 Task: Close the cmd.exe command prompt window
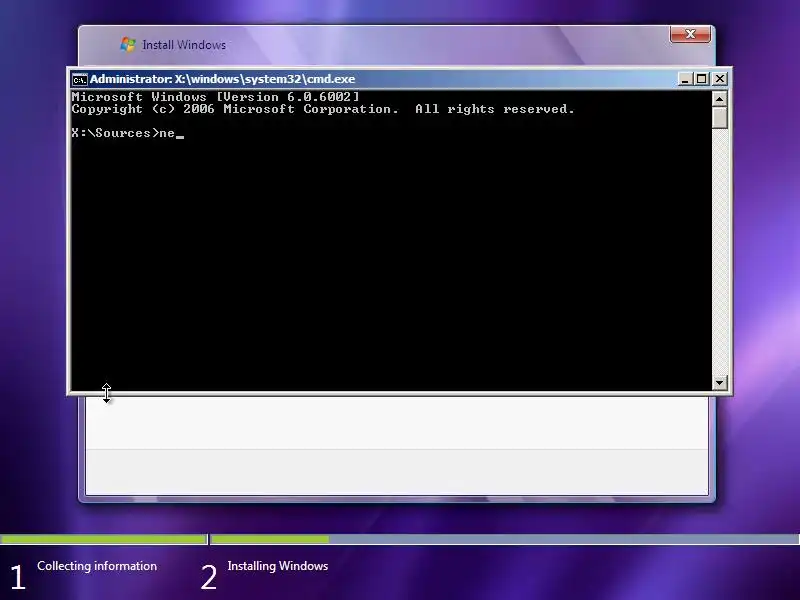[x=719, y=79]
